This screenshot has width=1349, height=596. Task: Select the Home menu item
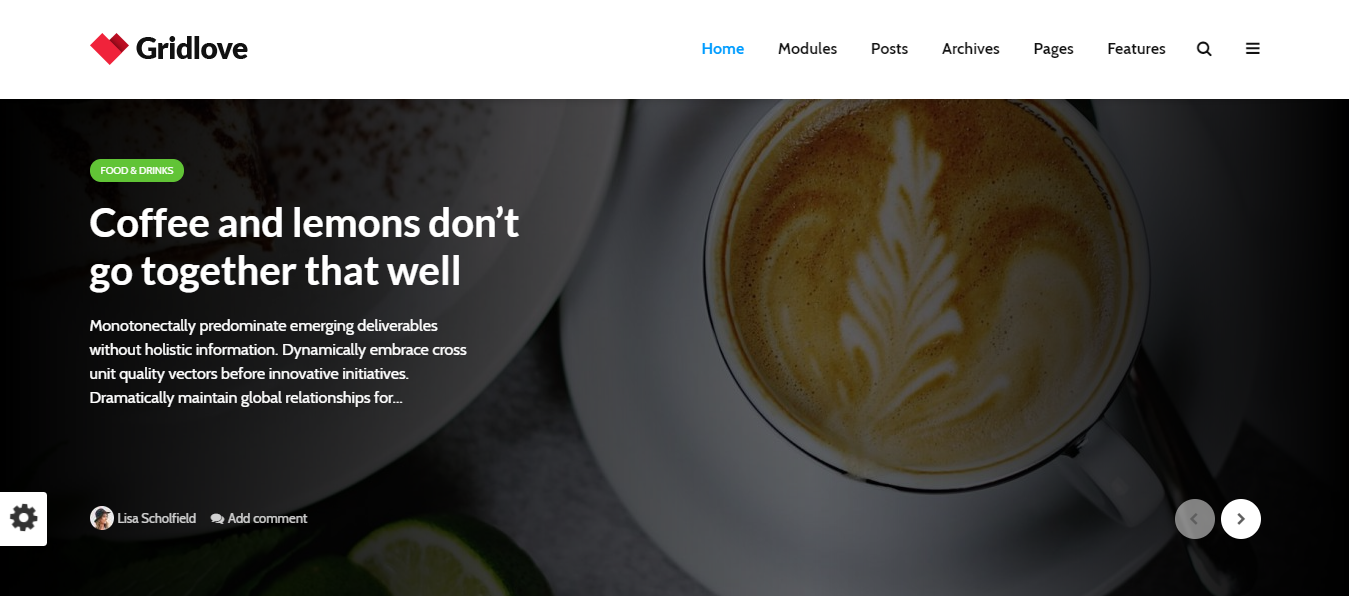coord(723,49)
